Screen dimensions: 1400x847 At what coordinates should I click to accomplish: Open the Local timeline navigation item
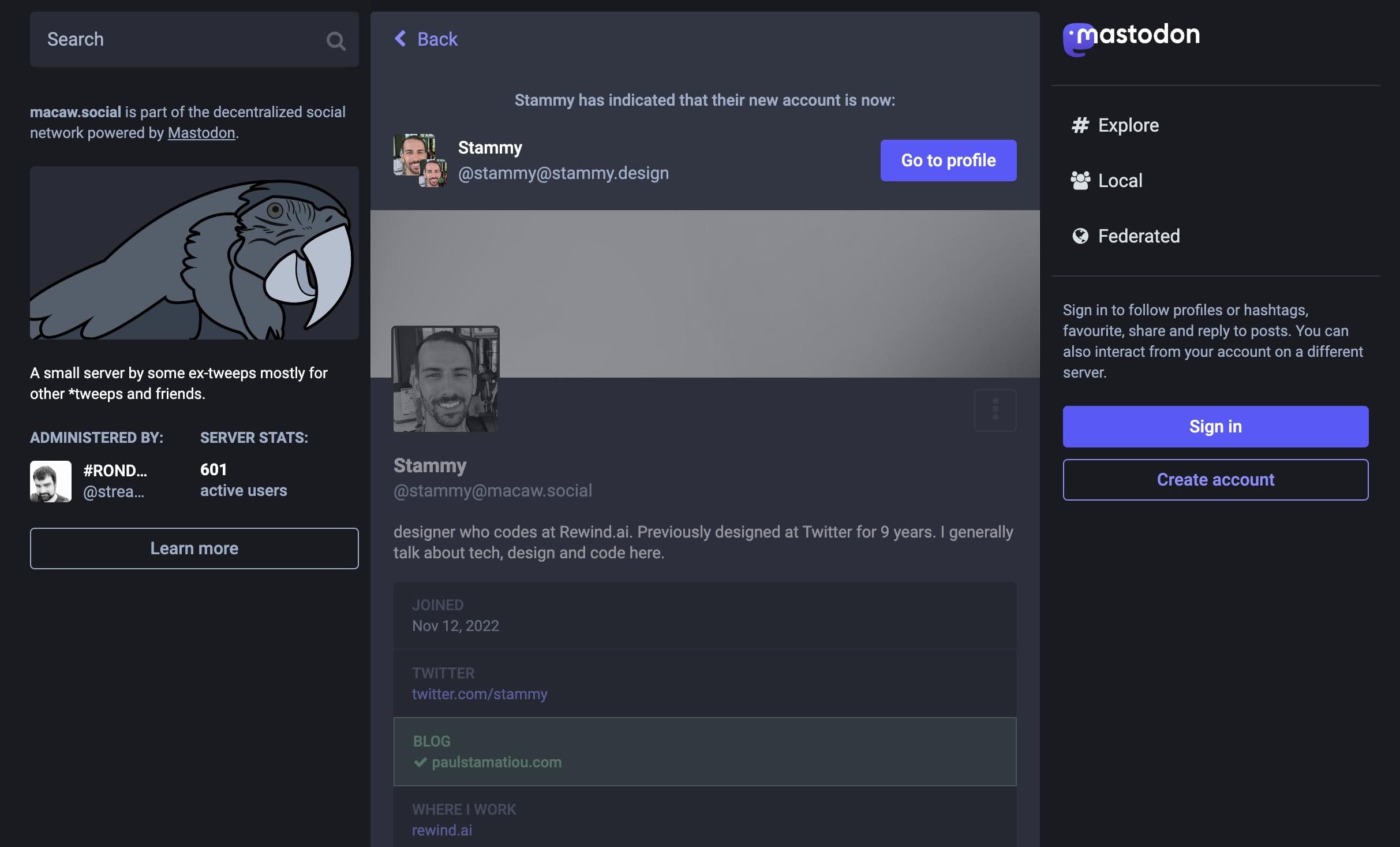coord(1107,181)
